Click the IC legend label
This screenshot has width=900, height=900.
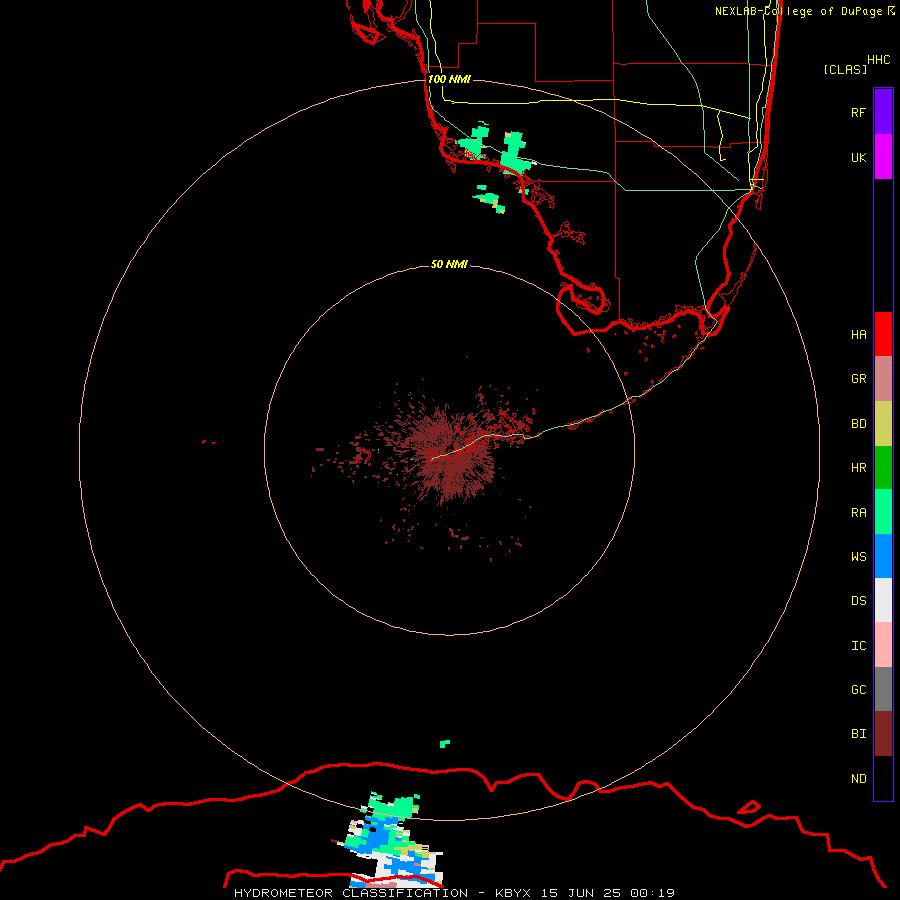[x=858, y=646]
